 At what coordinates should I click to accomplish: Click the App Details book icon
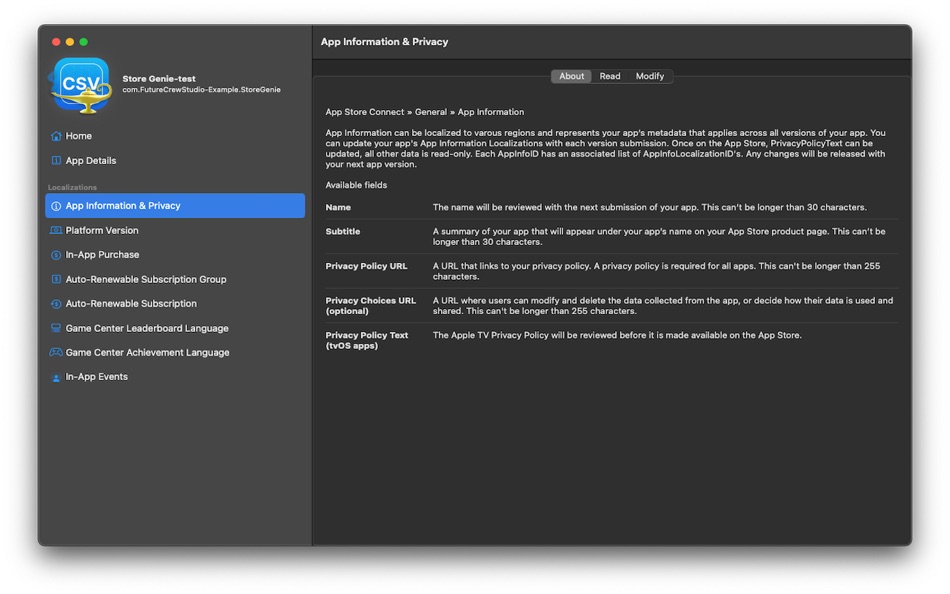[x=56, y=159]
